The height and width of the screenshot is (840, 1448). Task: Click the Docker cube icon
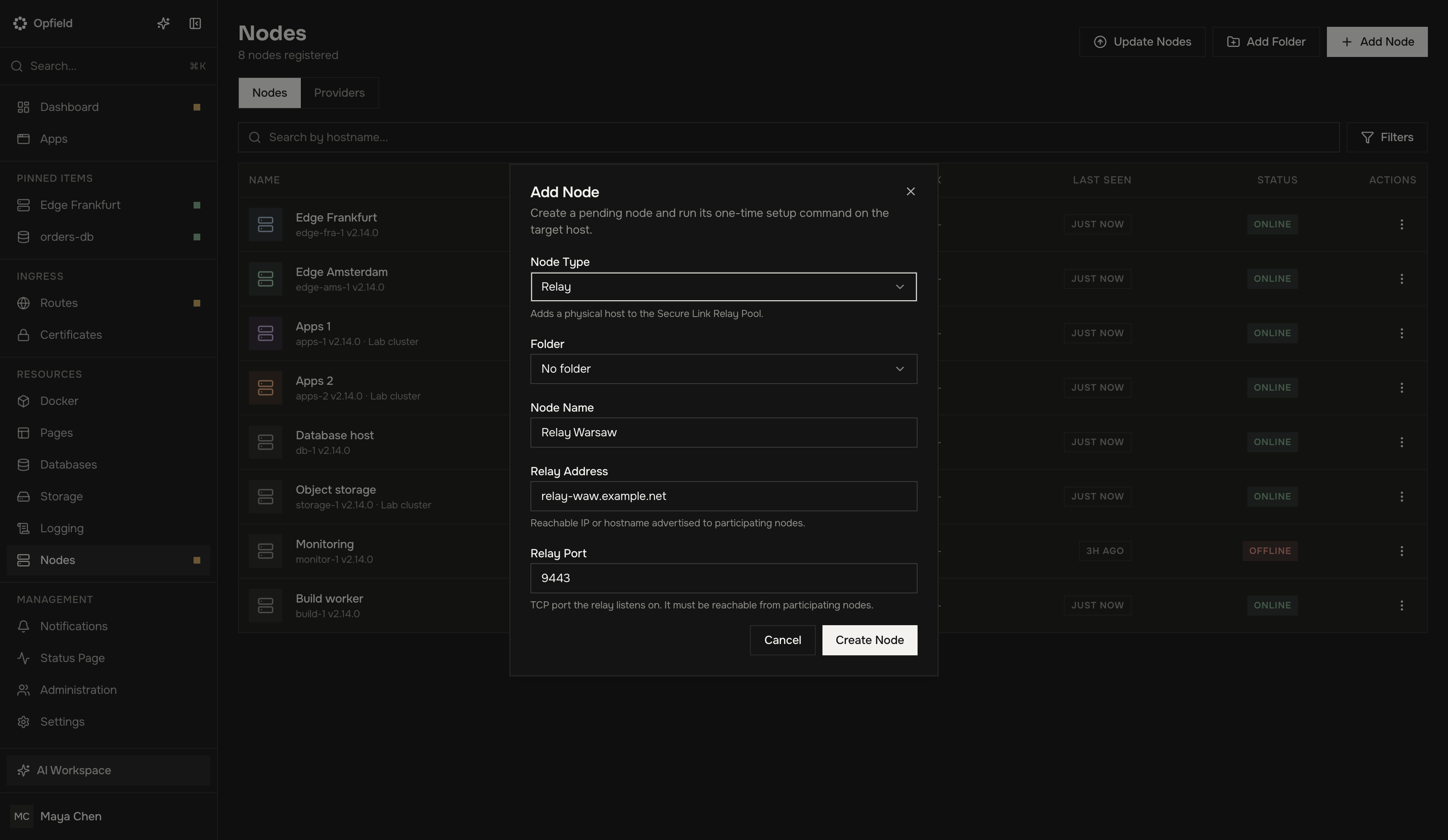(23, 401)
